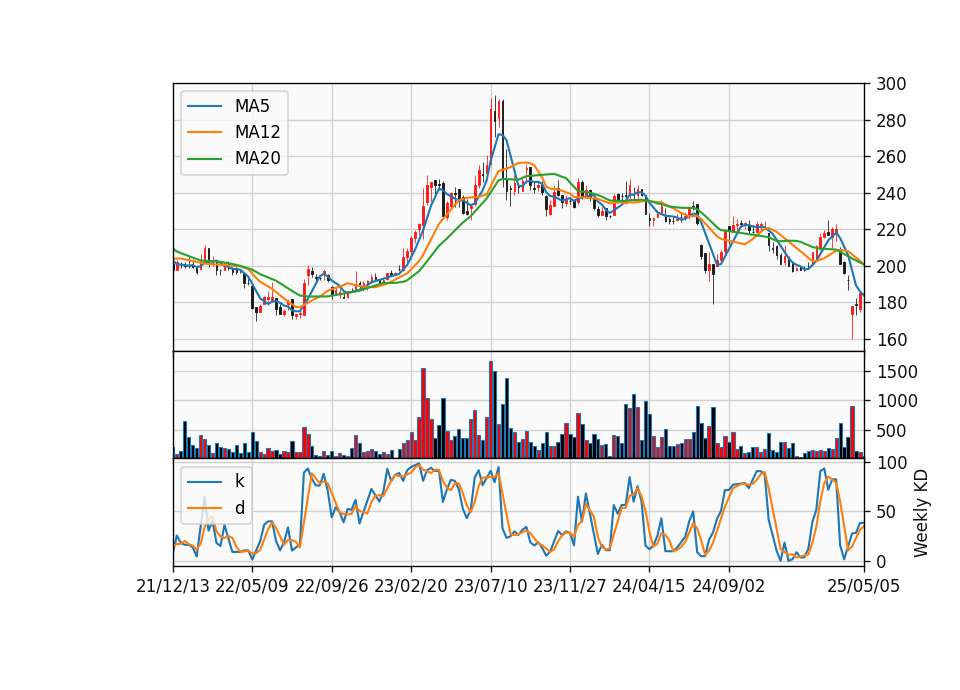Click the MA12 legend label
The width and height of the screenshot is (960, 690).
[257, 132]
